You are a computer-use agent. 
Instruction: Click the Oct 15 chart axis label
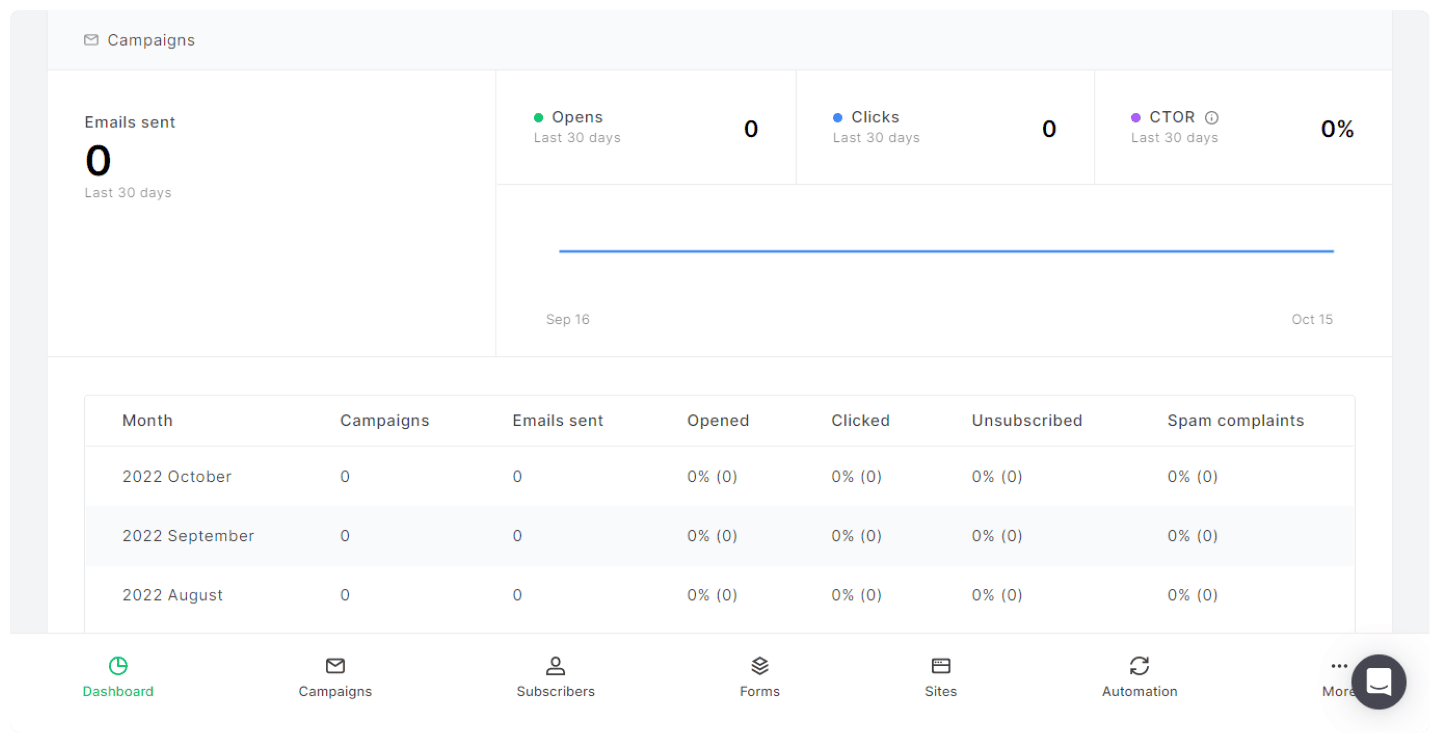coord(1312,320)
